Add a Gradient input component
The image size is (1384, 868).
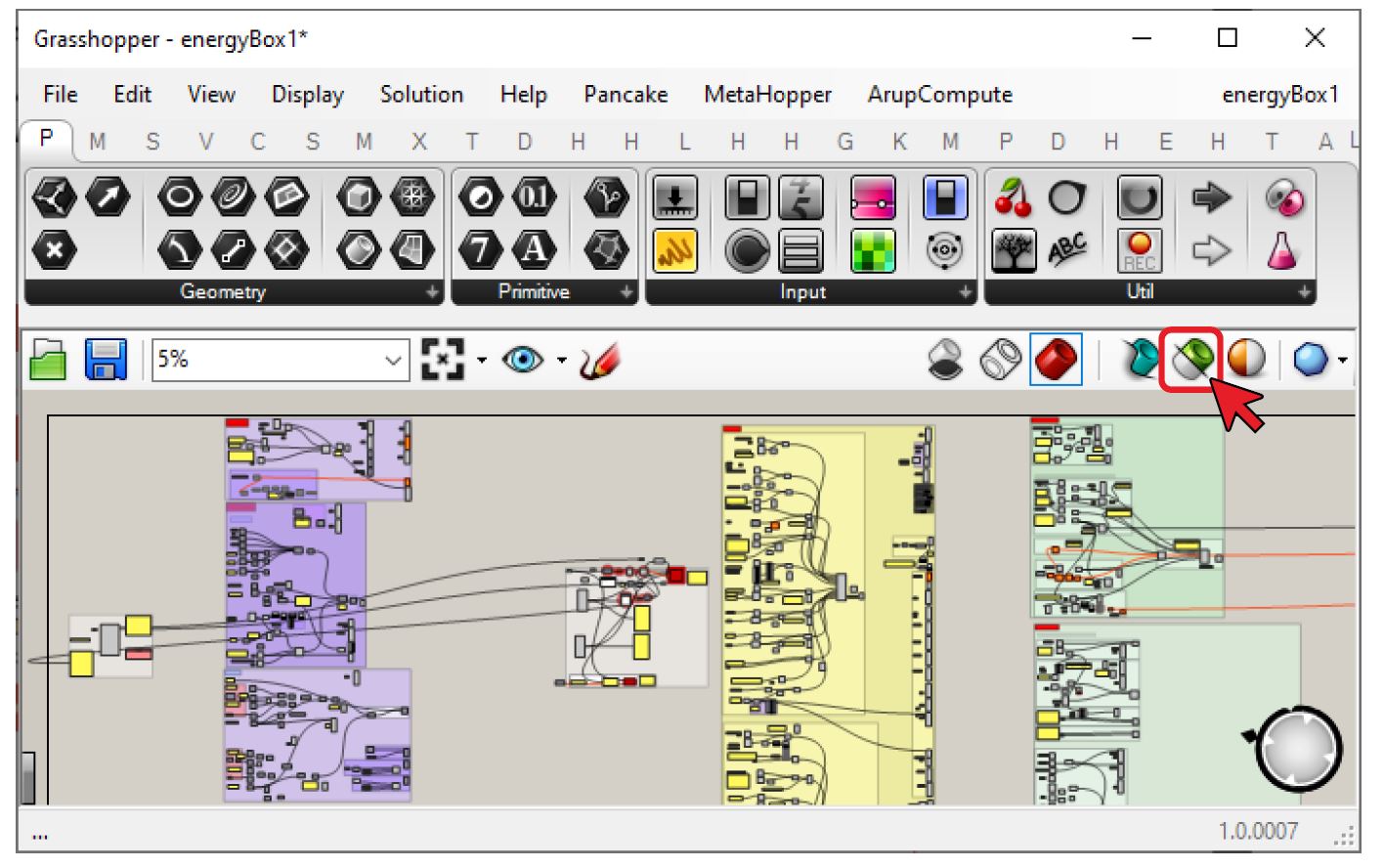pos(872,198)
